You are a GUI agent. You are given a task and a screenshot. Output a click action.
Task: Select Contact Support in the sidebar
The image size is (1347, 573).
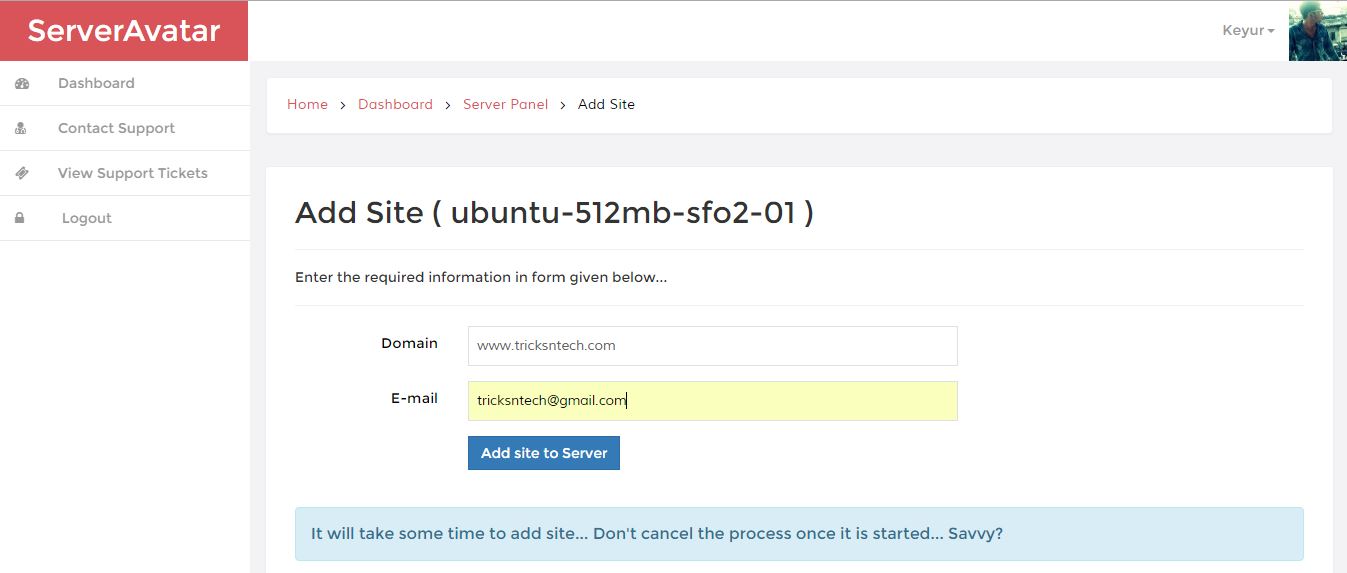tap(124, 129)
